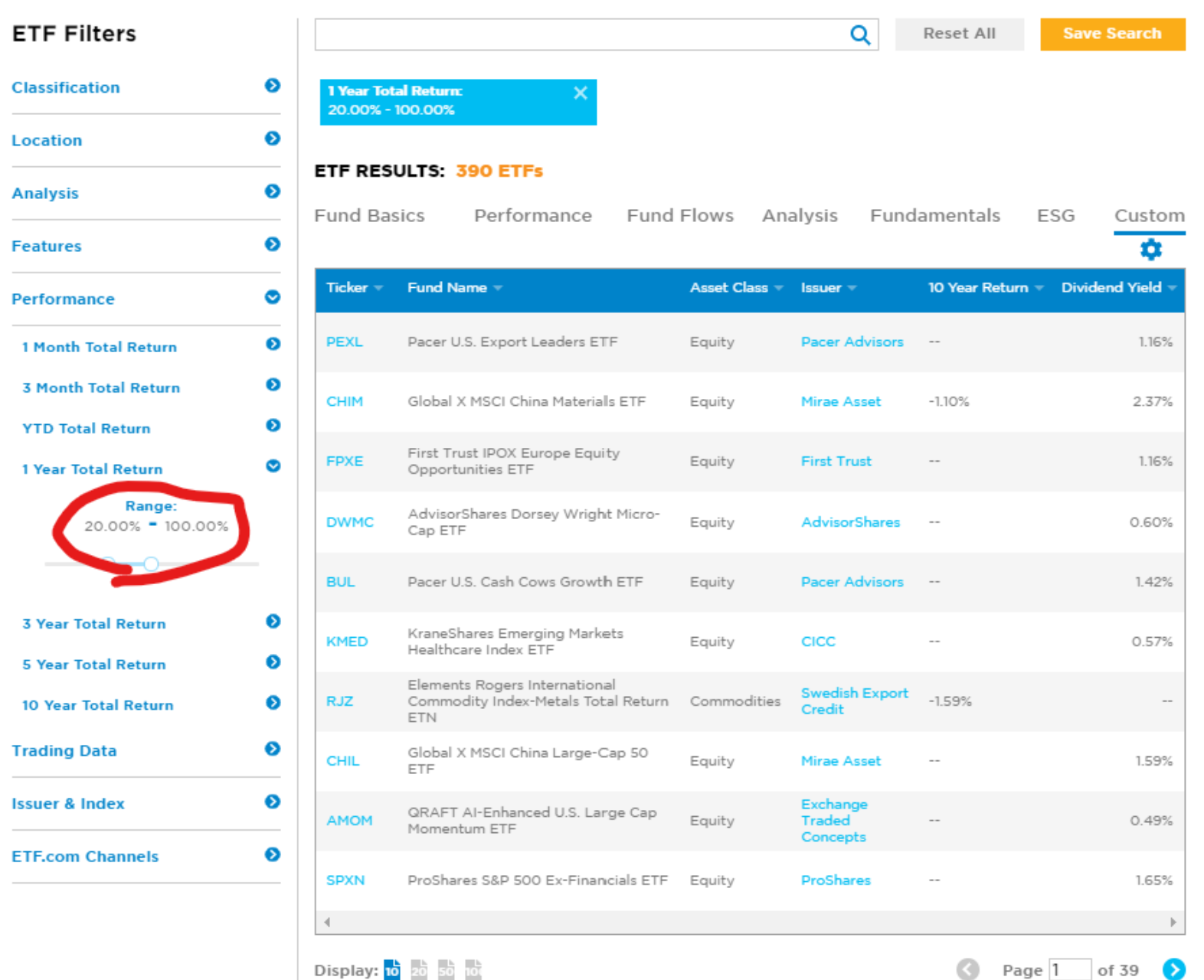The height and width of the screenshot is (980, 1204).
Task: Display 20 results per page
Action: tap(419, 969)
